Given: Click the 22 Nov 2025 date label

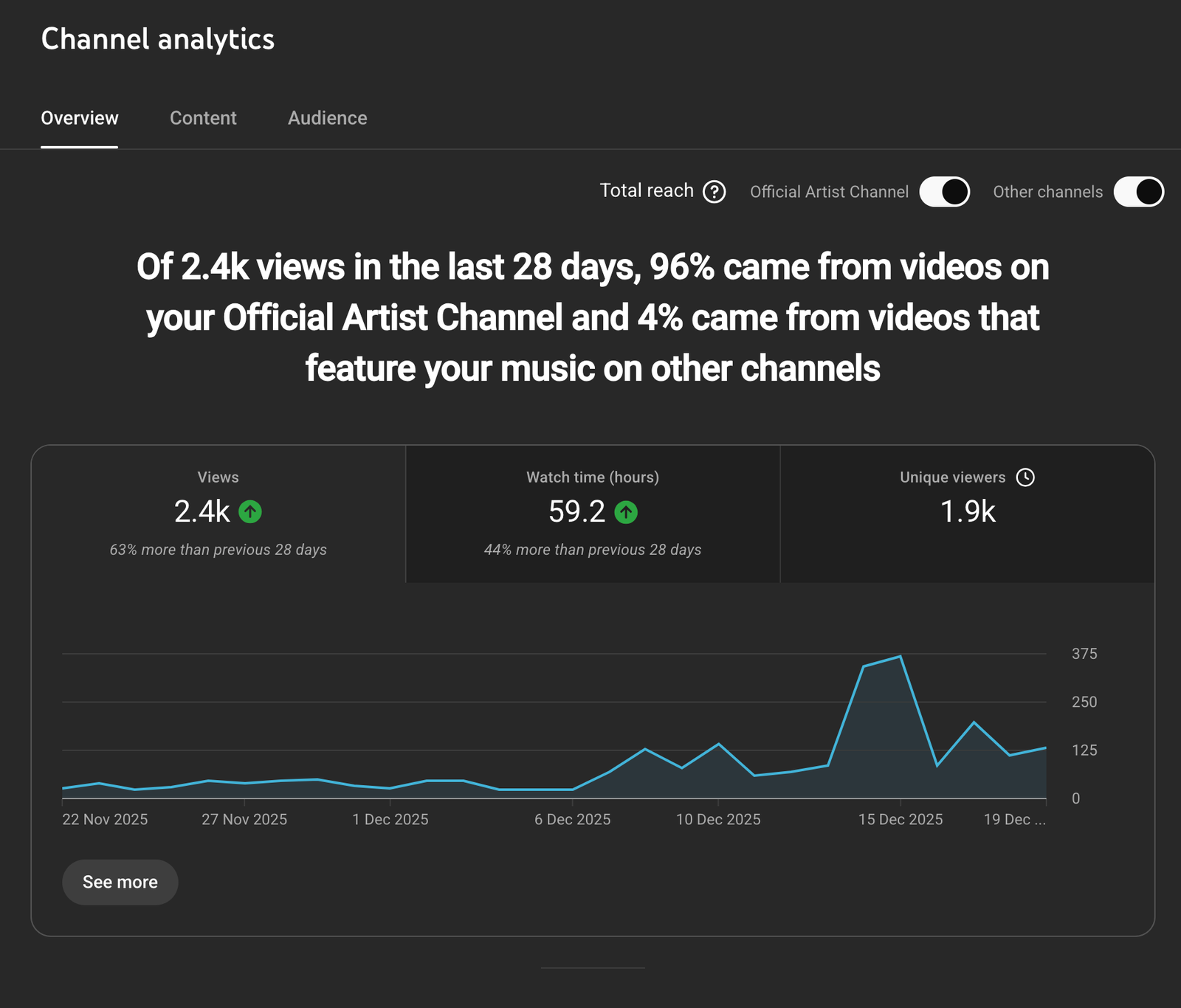Looking at the screenshot, I should pos(105,819).
